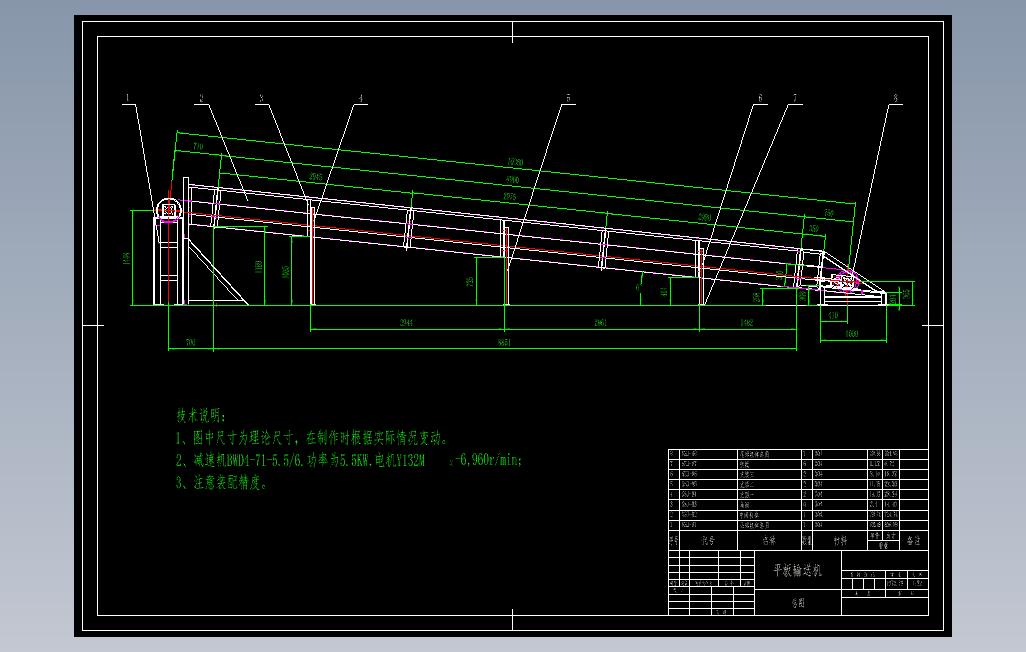The height and width of the screenshot is (652, 1026).
Task: Click callout number 6 label
Action: (760, 98)
